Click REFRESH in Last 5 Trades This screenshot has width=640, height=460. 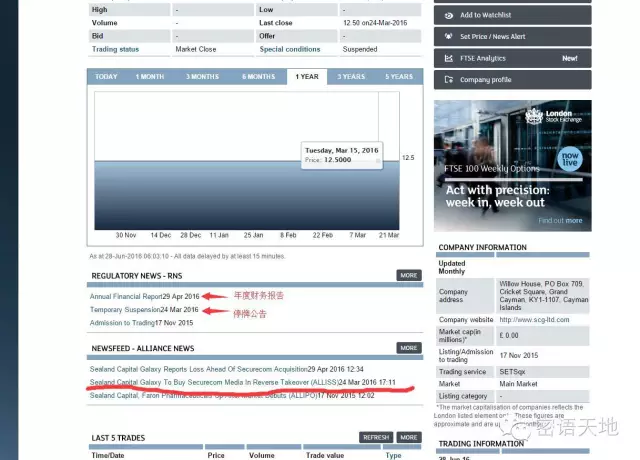(376, 438)
